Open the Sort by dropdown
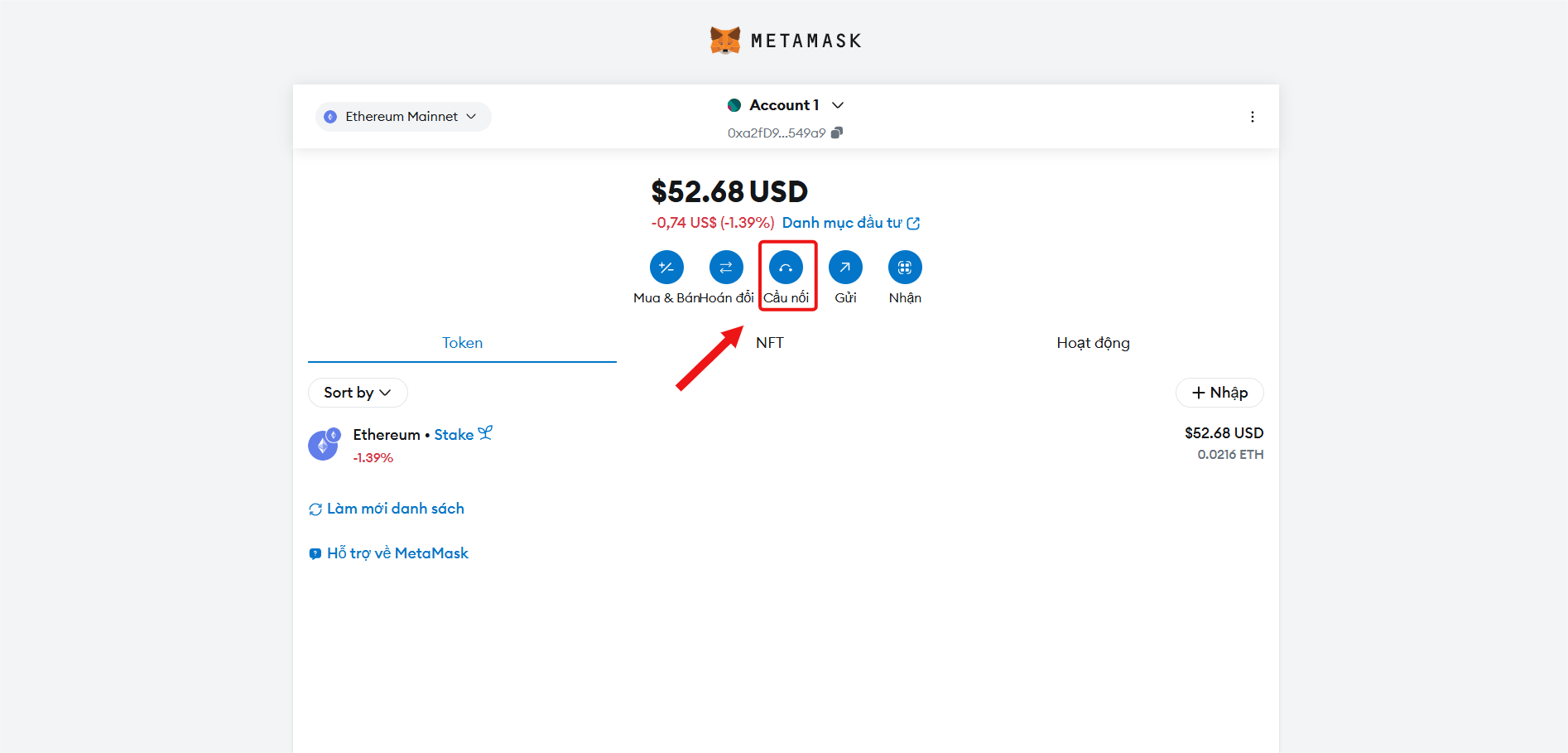1568x753 pixels. (x=358, y=393)
